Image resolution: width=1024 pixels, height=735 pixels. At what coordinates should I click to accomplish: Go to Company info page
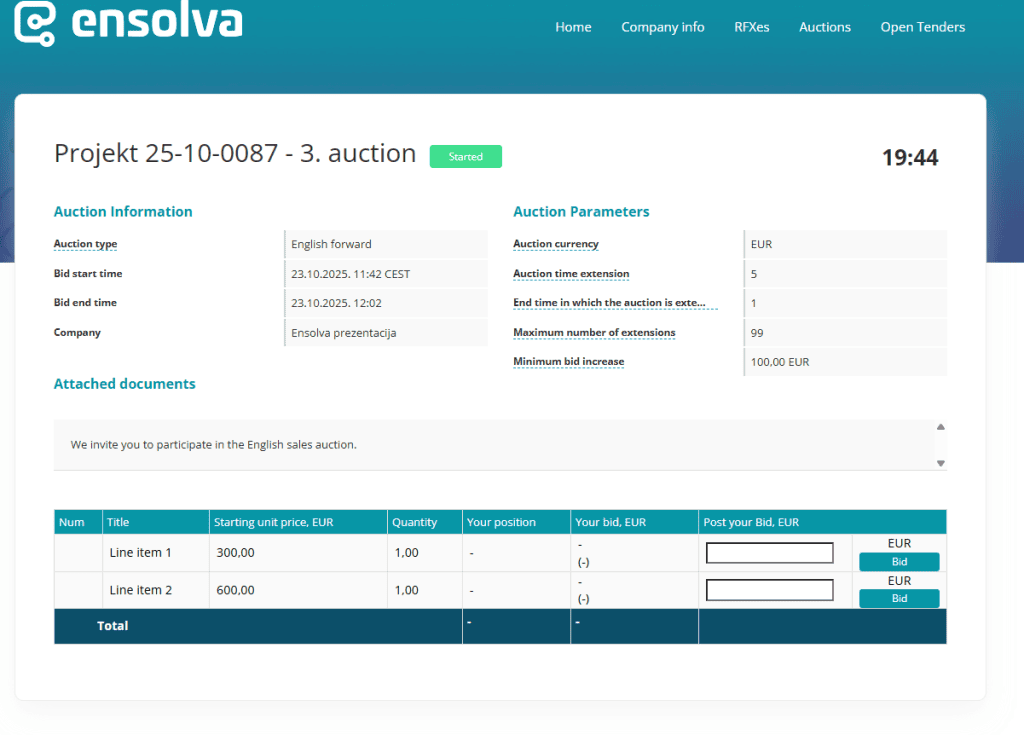click(x=662, y=27)
